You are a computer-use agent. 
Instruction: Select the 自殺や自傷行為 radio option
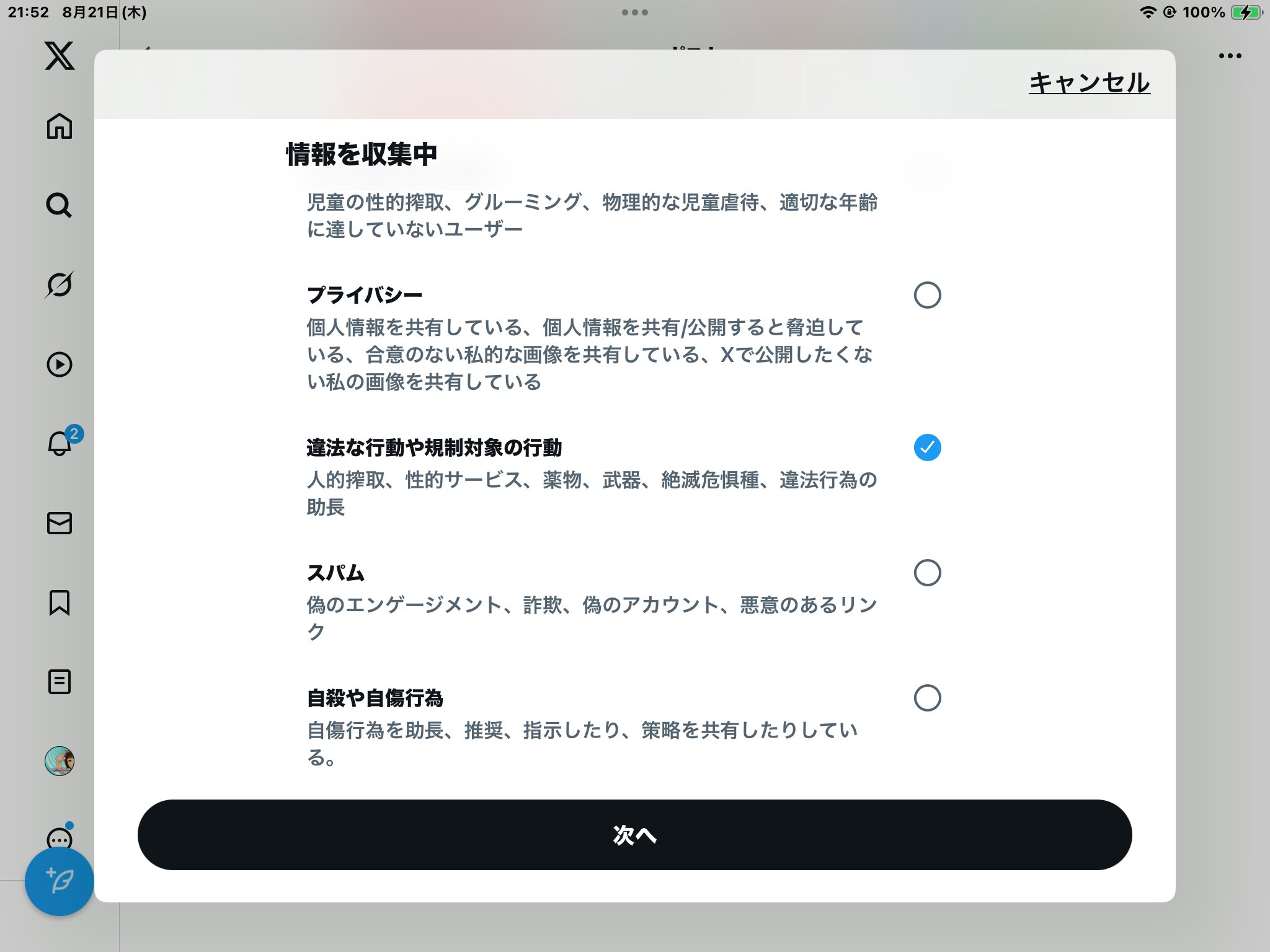coord(927,698)
